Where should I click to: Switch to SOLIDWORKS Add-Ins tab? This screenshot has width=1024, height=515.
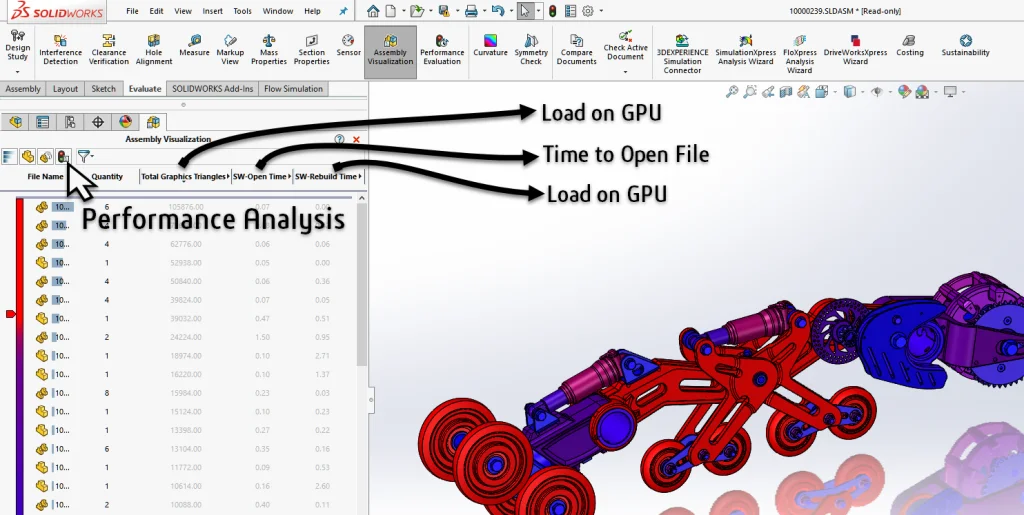click(x=212, y=89)
